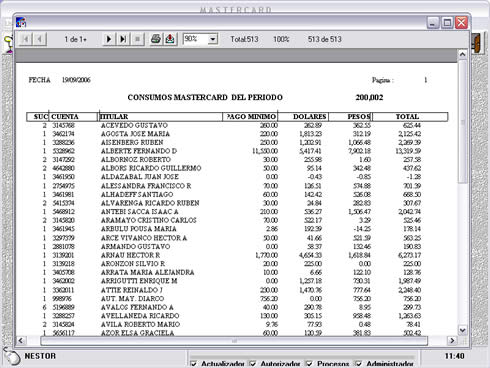490x368 pixels.
Task: Export the report with export icon
Action: click(170, 39)
